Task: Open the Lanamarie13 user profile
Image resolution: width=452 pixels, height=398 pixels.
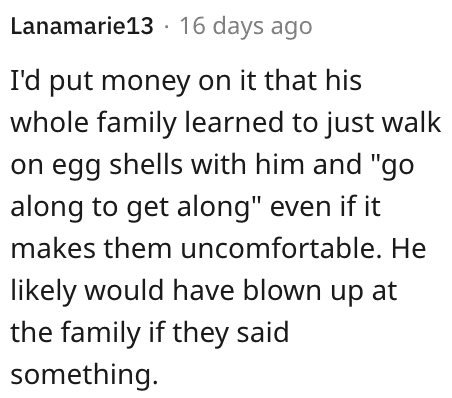Action: (82, 26)
